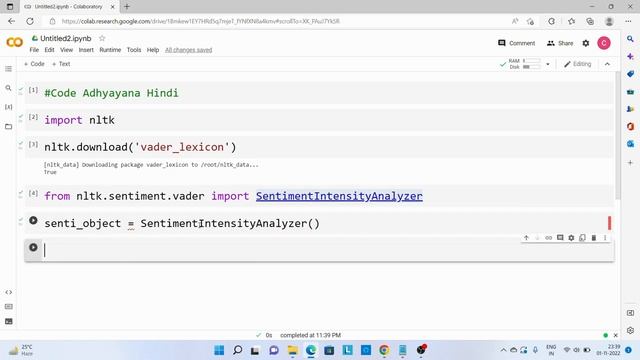Open the Tools menu
640x360 pixels.
134,50
